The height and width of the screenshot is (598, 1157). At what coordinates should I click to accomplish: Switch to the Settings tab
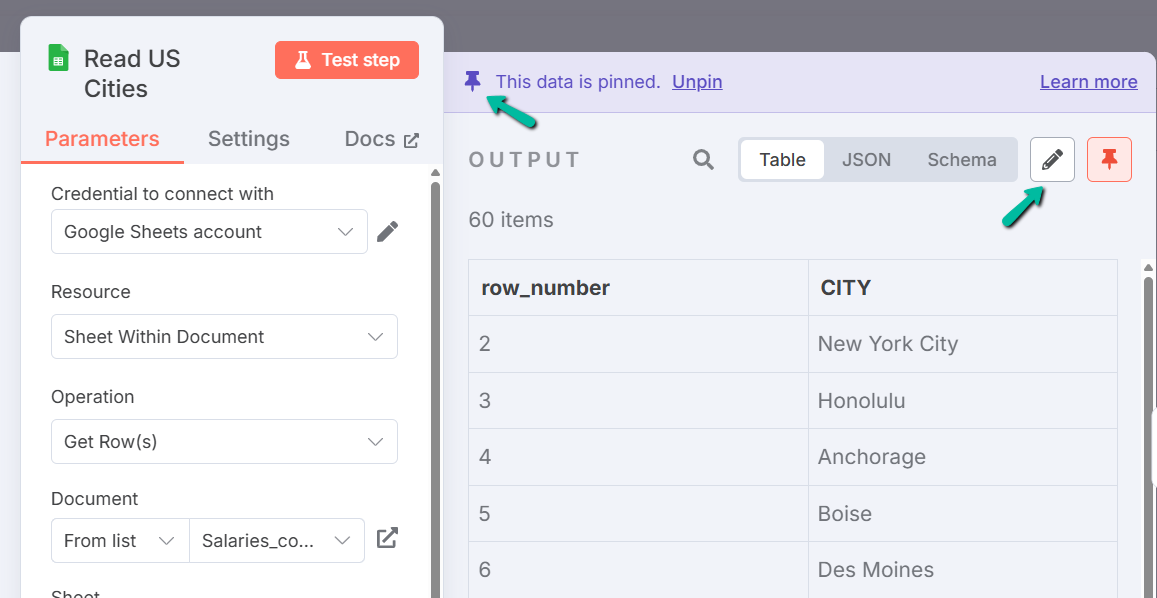click(x=248, y=139)
